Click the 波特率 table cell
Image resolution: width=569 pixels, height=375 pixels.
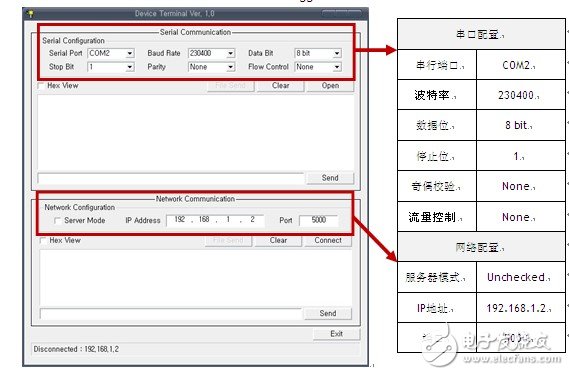point(437,95)
